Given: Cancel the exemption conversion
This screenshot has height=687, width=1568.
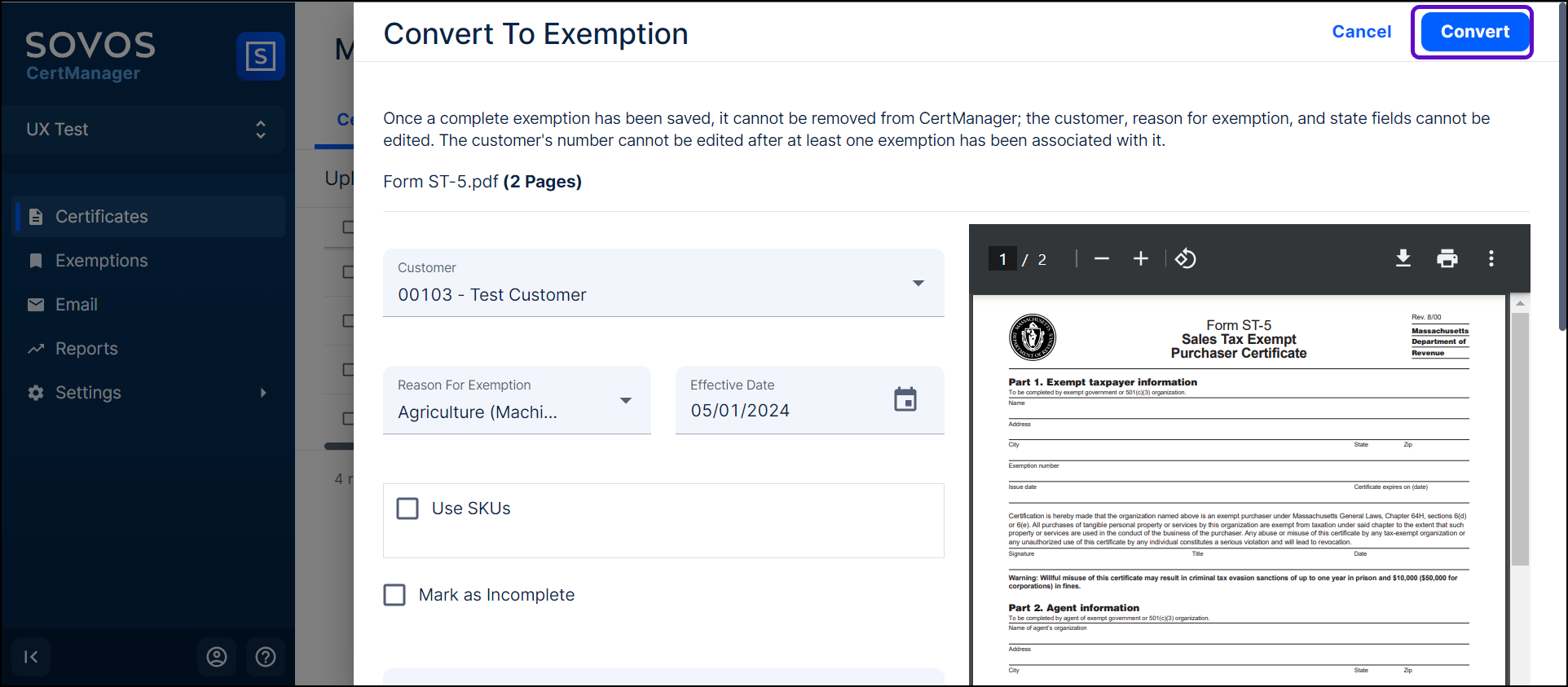Looking at the screenshot, I should [1361, 32].
